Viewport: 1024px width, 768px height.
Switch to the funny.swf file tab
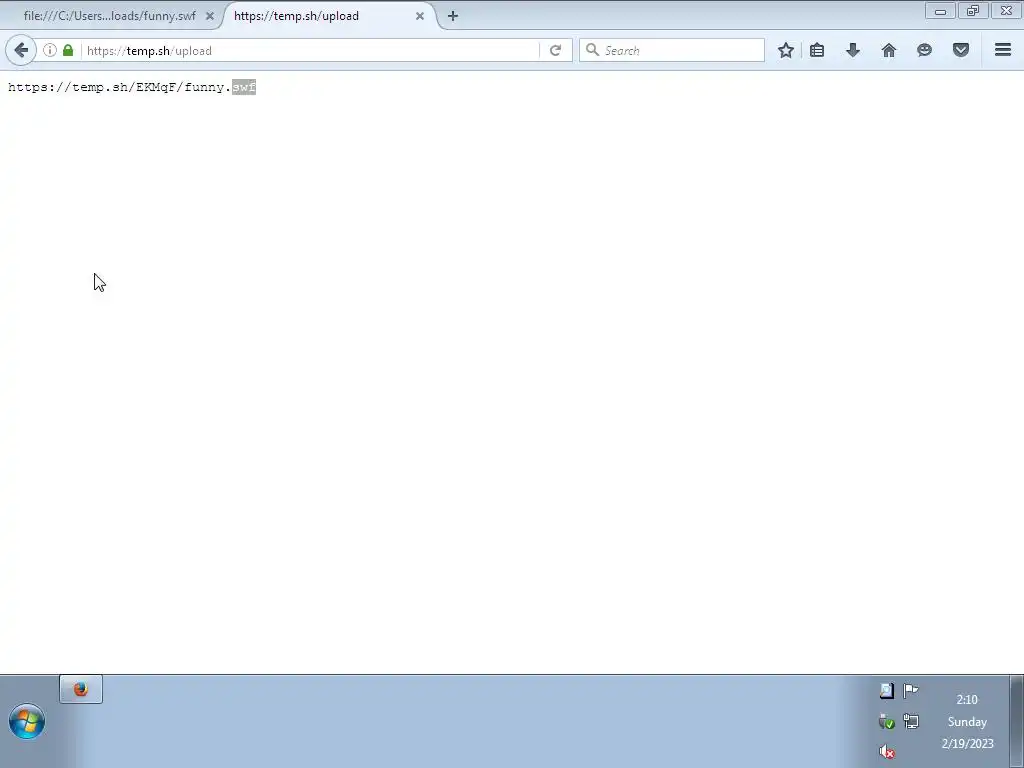[x=110, y=16]
